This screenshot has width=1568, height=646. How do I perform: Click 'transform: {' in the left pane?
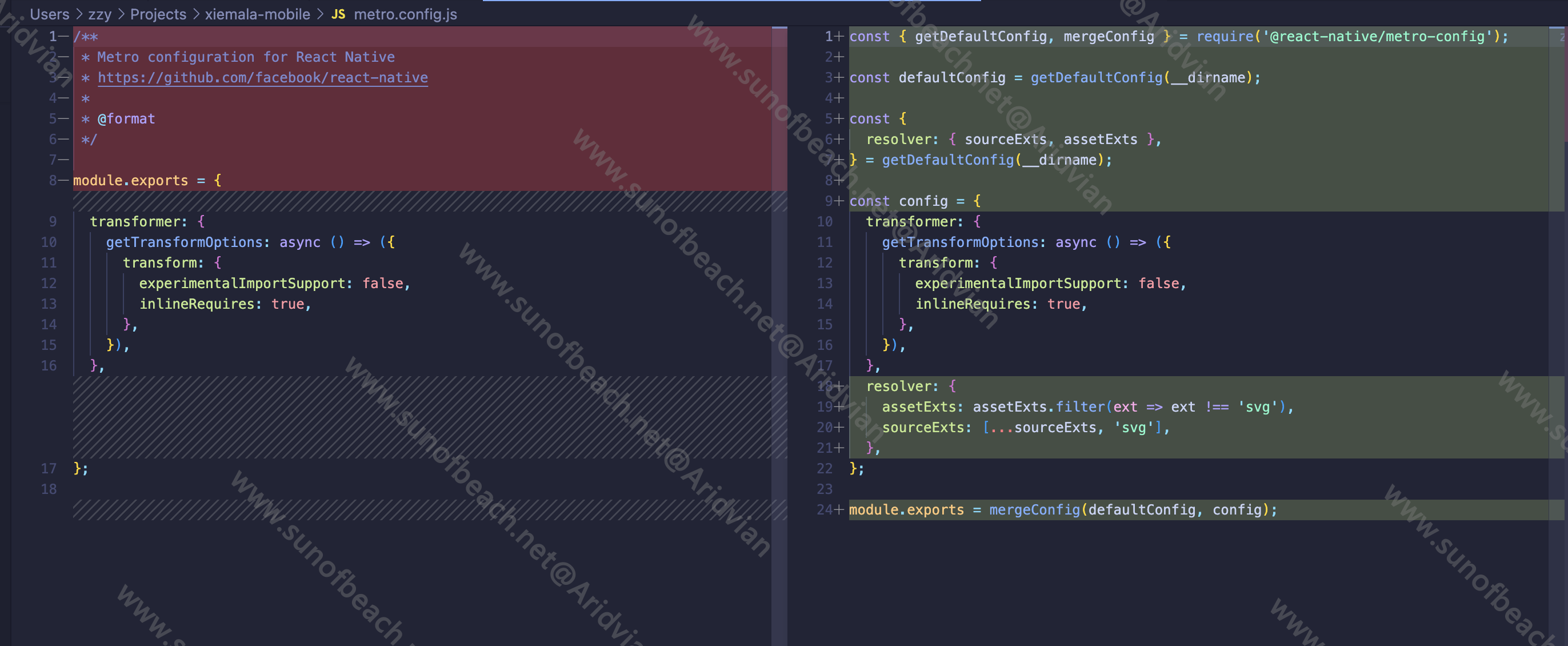point(172,262)
